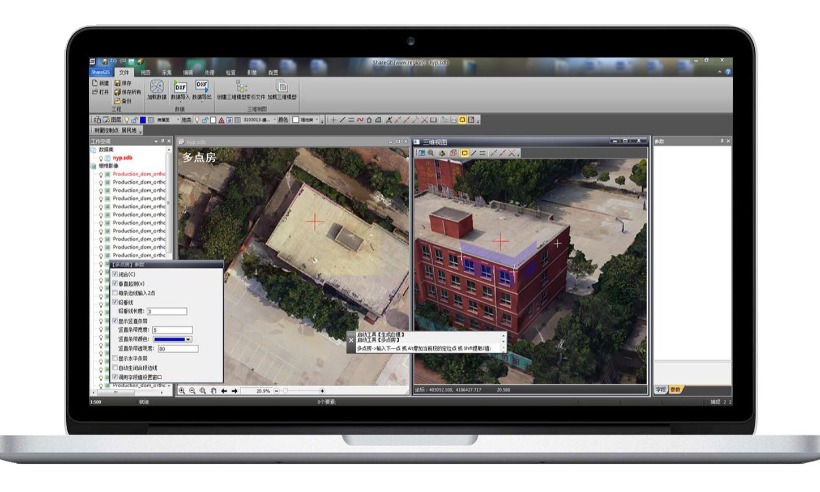
Task: Select the red curve drawing tool
Action: point(360,120)
